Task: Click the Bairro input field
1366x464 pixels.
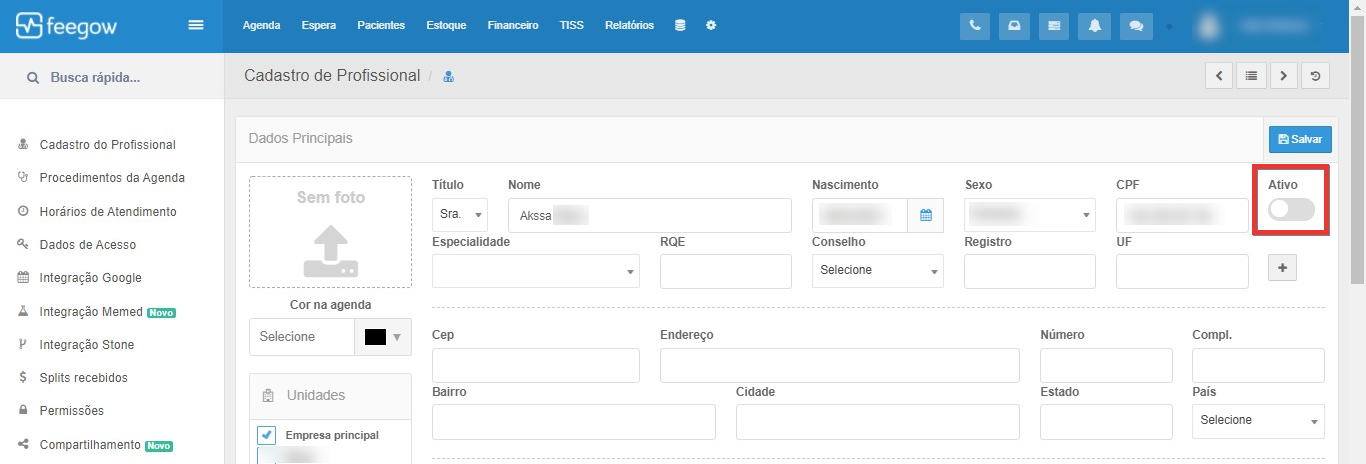Action: click(x=574, y=421)
